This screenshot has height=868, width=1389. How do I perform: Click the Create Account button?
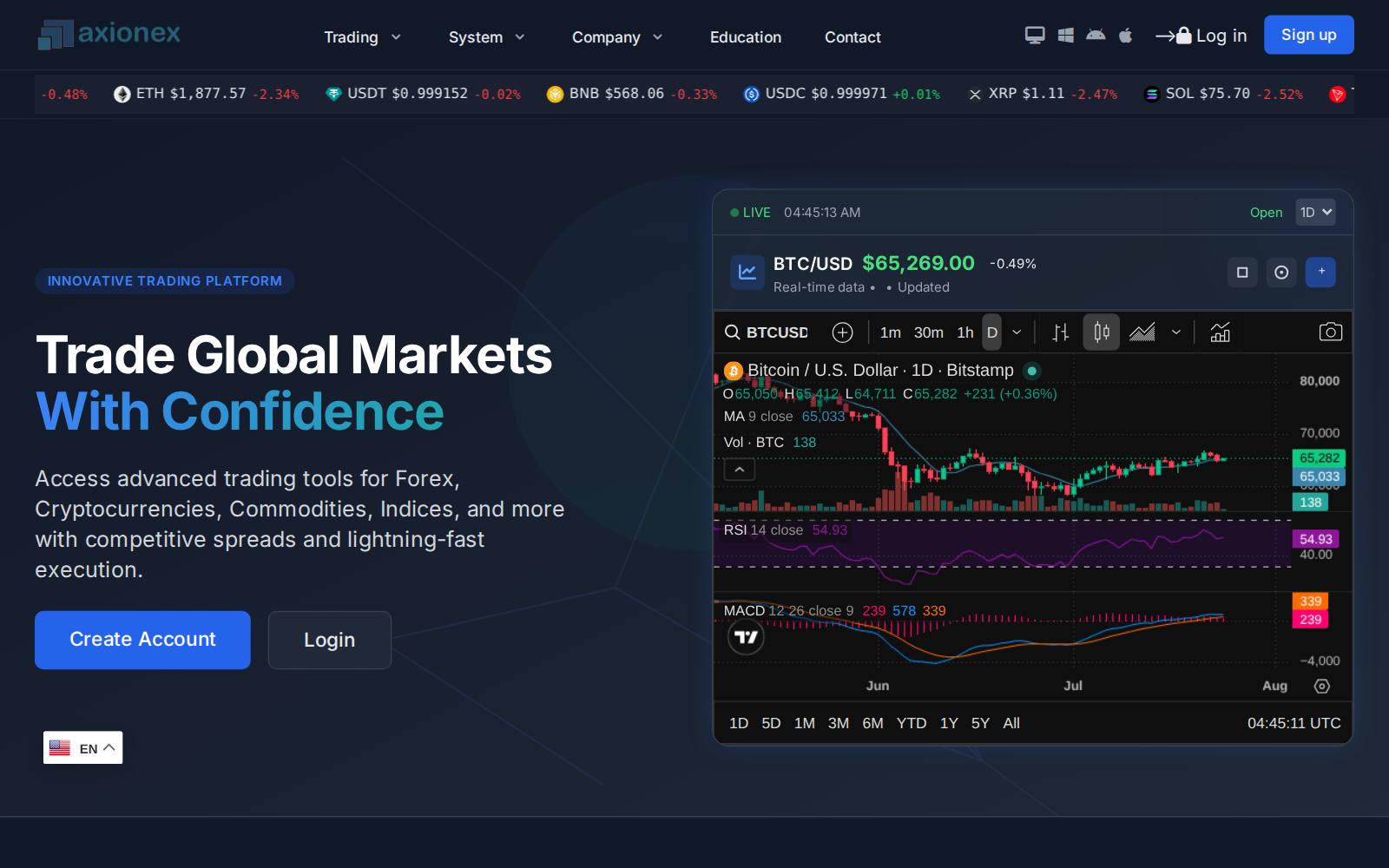tap(142, 640)
